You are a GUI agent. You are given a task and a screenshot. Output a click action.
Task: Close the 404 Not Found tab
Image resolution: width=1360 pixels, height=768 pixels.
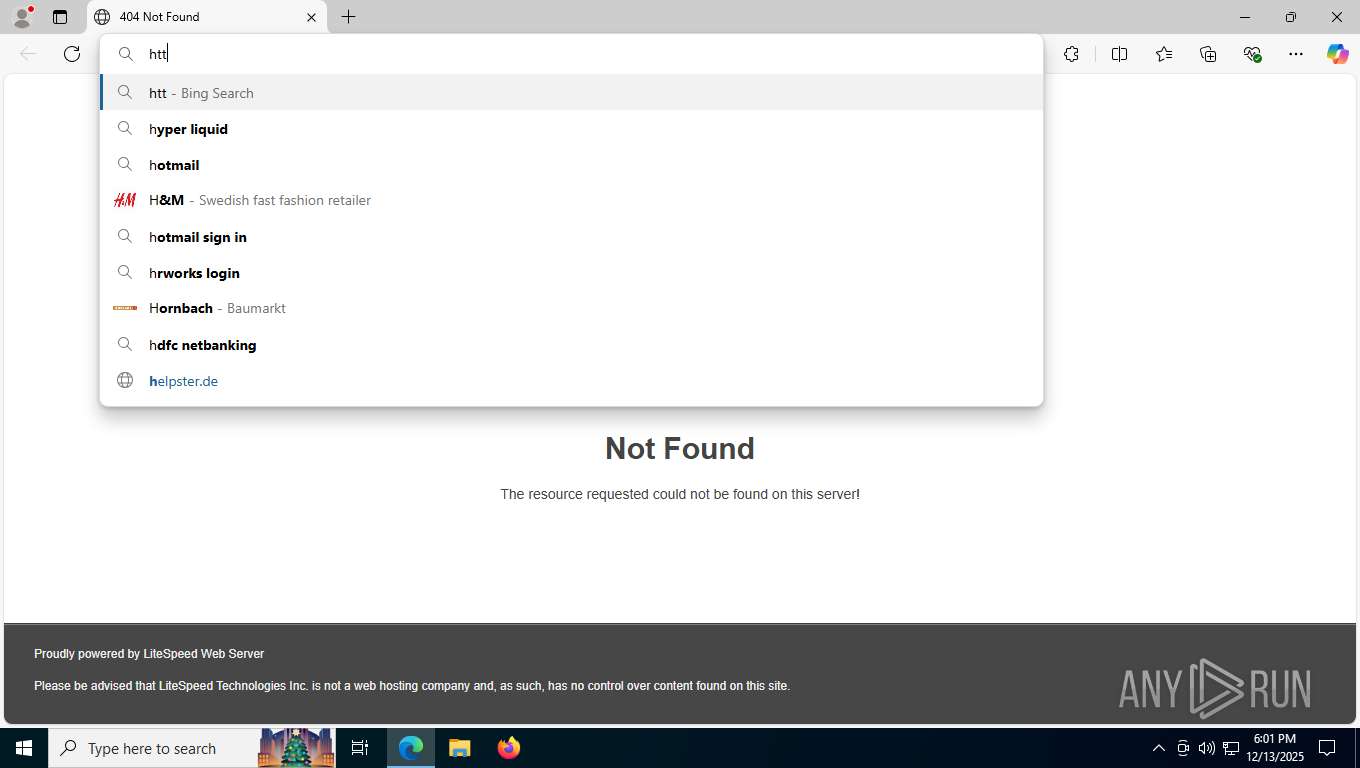pos(311,17)
